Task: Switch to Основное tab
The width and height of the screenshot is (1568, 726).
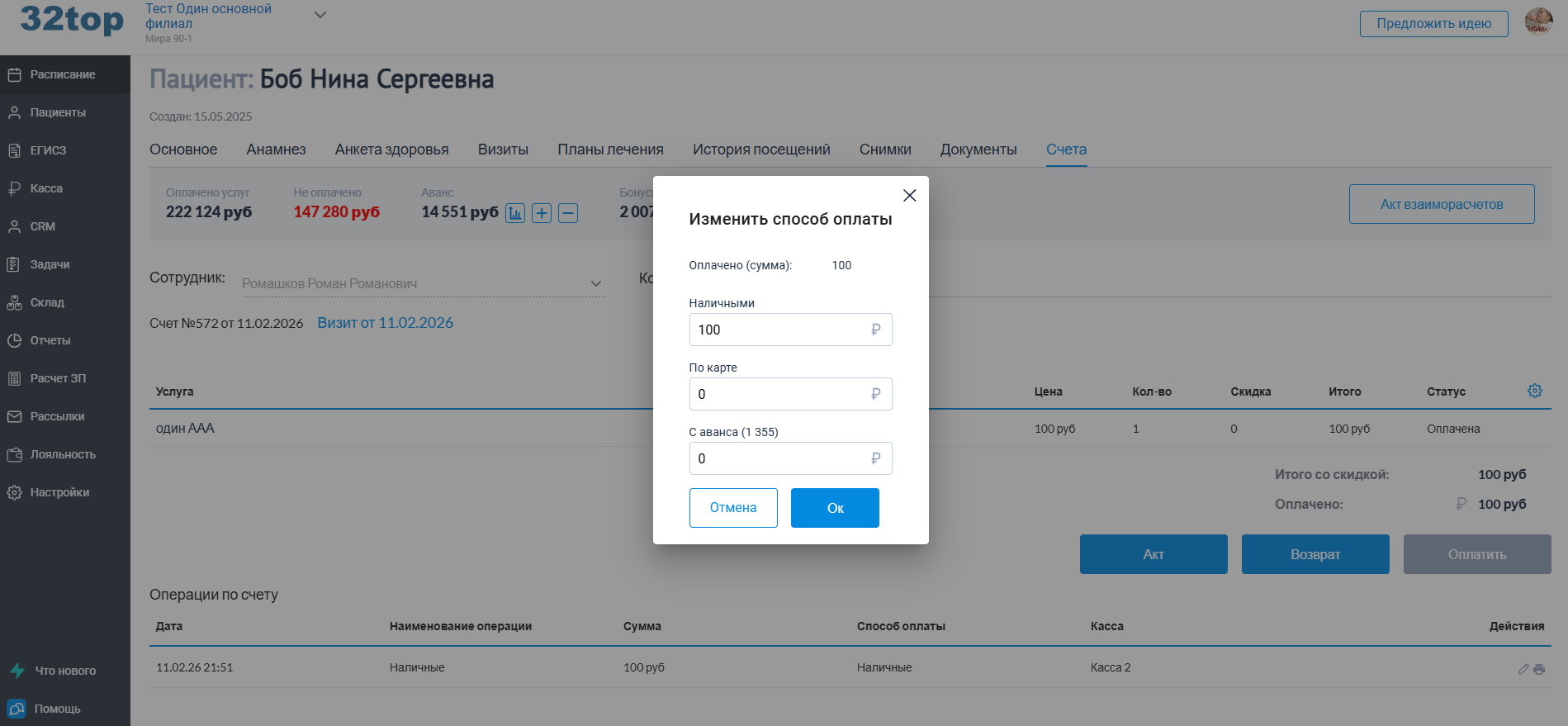Action: [183, 149]
